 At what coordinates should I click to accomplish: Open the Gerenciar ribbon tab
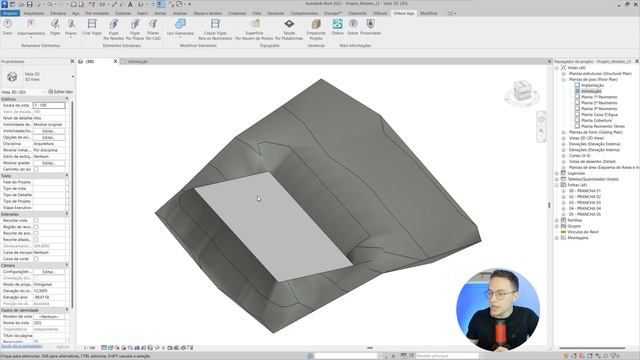click(276, 13)
